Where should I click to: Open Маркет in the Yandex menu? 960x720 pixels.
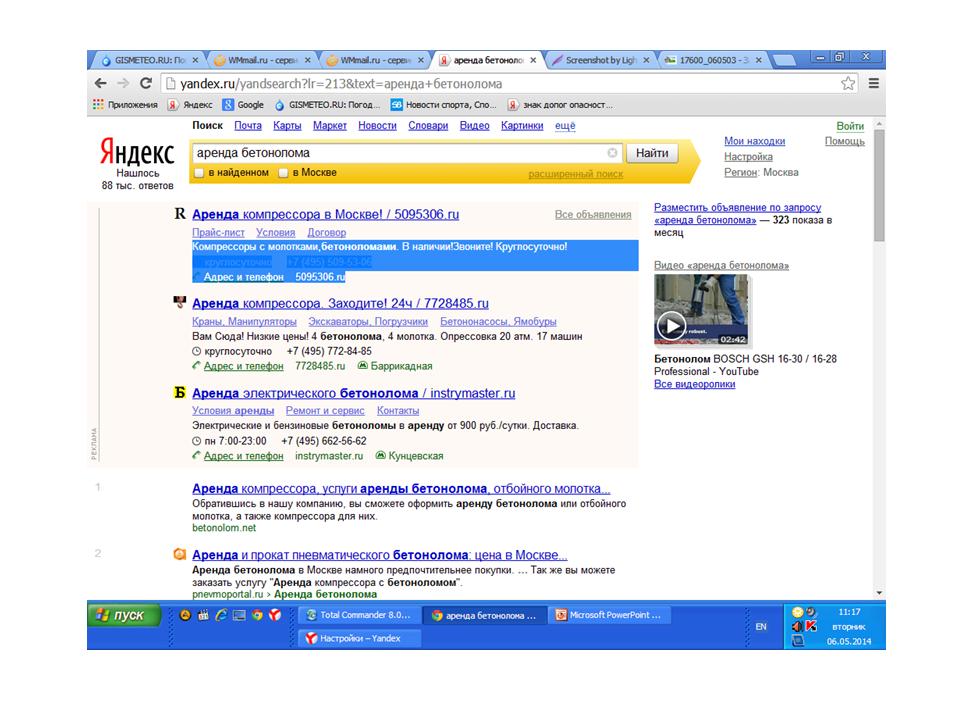330,126
